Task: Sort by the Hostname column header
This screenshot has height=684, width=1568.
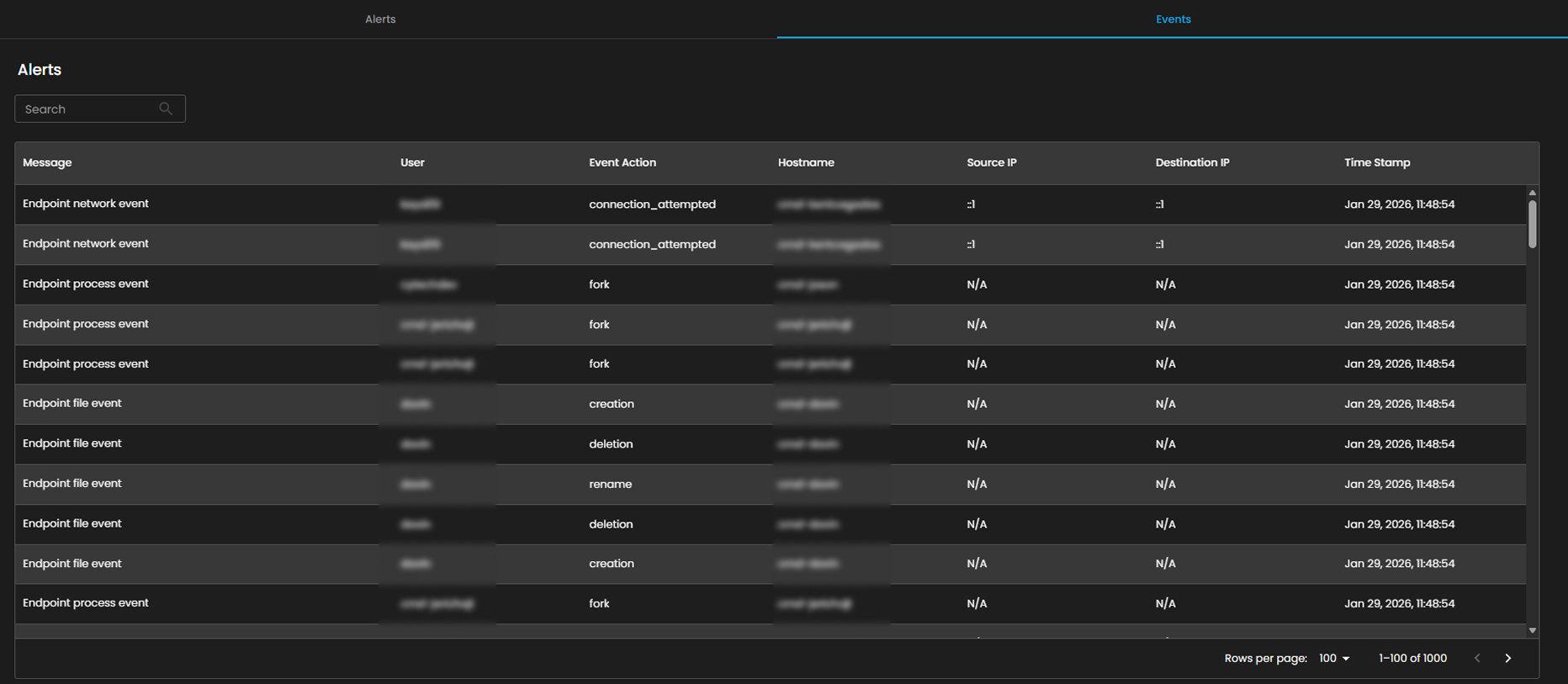Action: (806, 162)
